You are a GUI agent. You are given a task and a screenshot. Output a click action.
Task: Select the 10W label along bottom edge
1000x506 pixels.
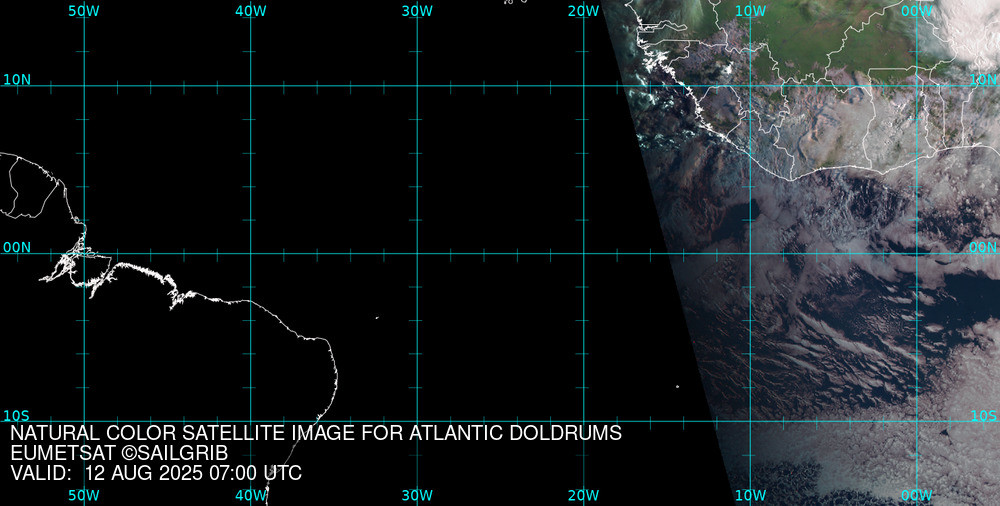751,495
